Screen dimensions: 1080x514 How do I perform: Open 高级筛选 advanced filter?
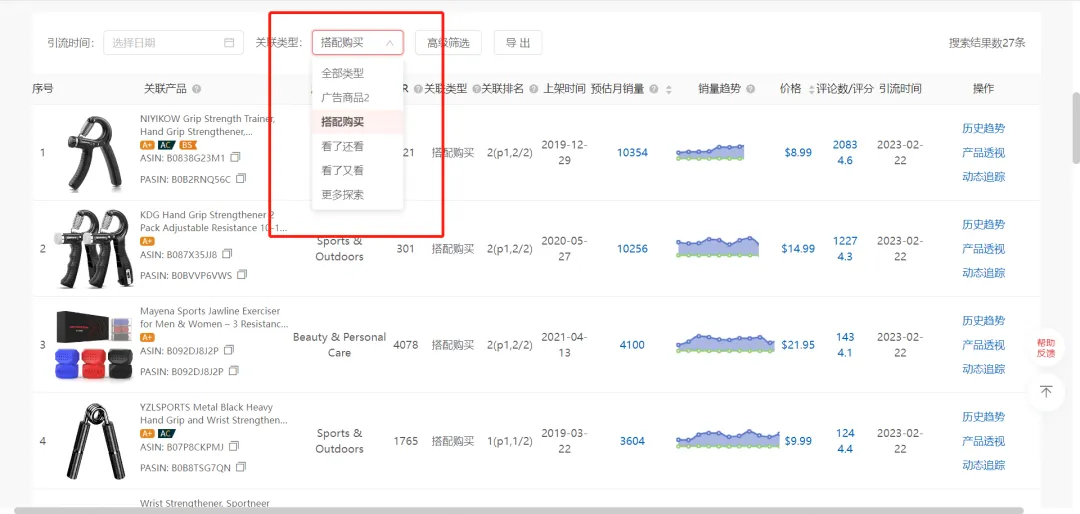[448, 43]
